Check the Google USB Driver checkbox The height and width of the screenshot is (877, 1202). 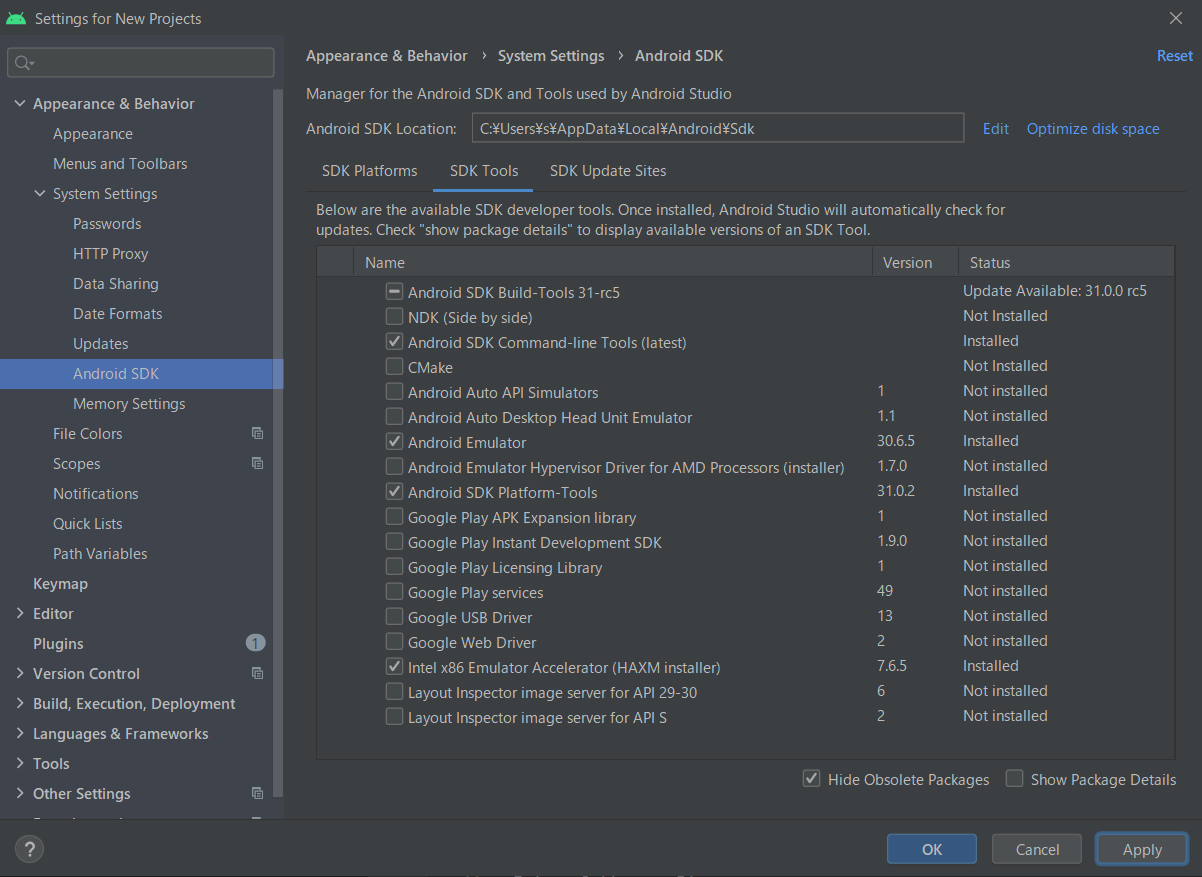point(394,617)
